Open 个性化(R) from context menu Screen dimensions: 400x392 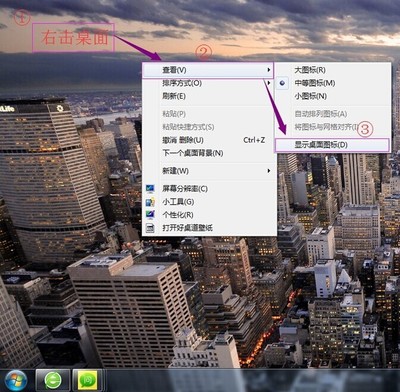(x=209, y=215)
